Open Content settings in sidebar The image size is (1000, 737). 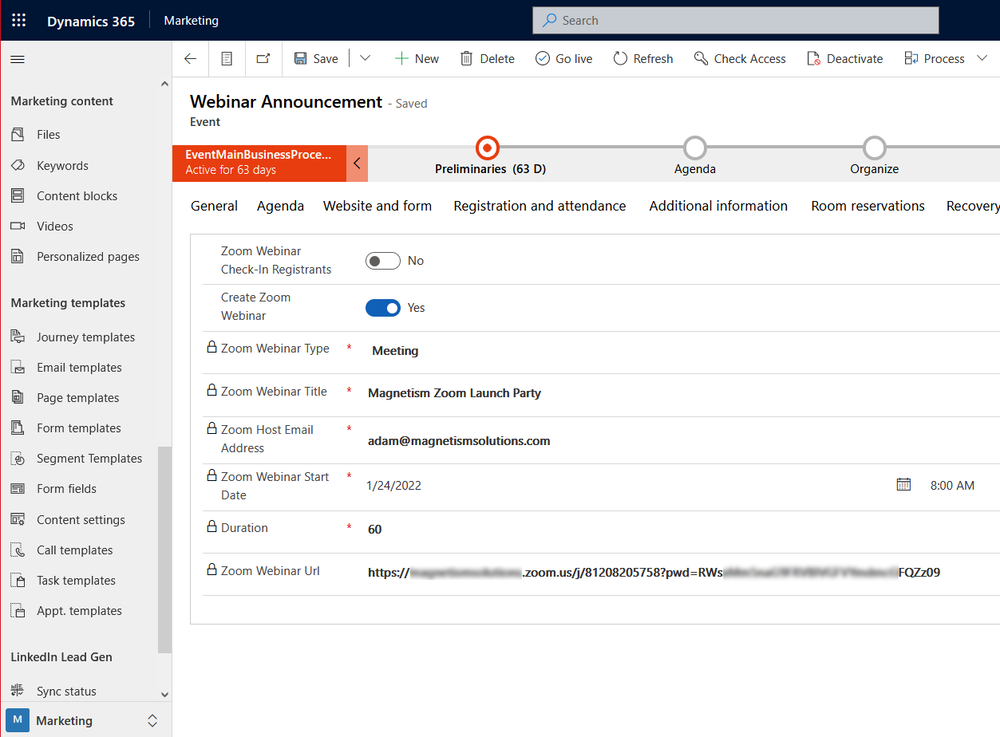80,520
